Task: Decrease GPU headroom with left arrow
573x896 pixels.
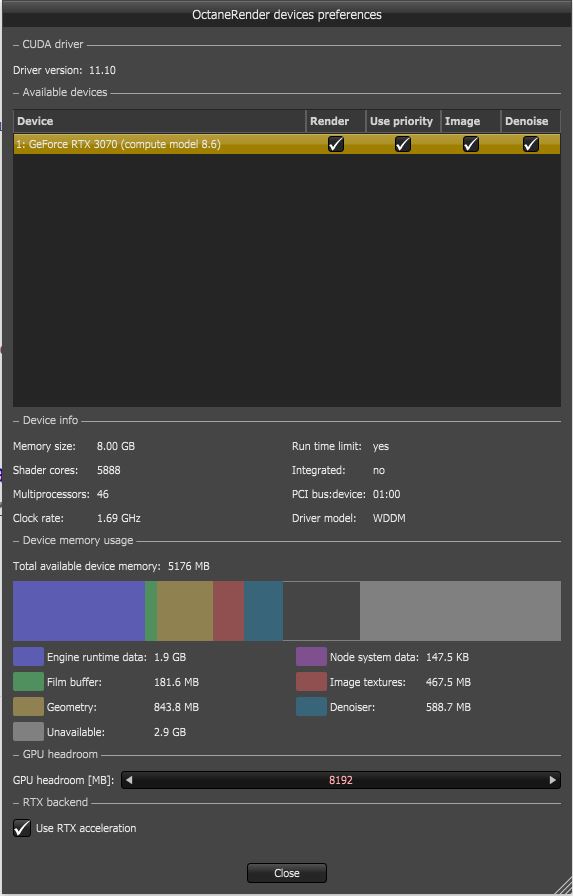Action: click(129, 780)
